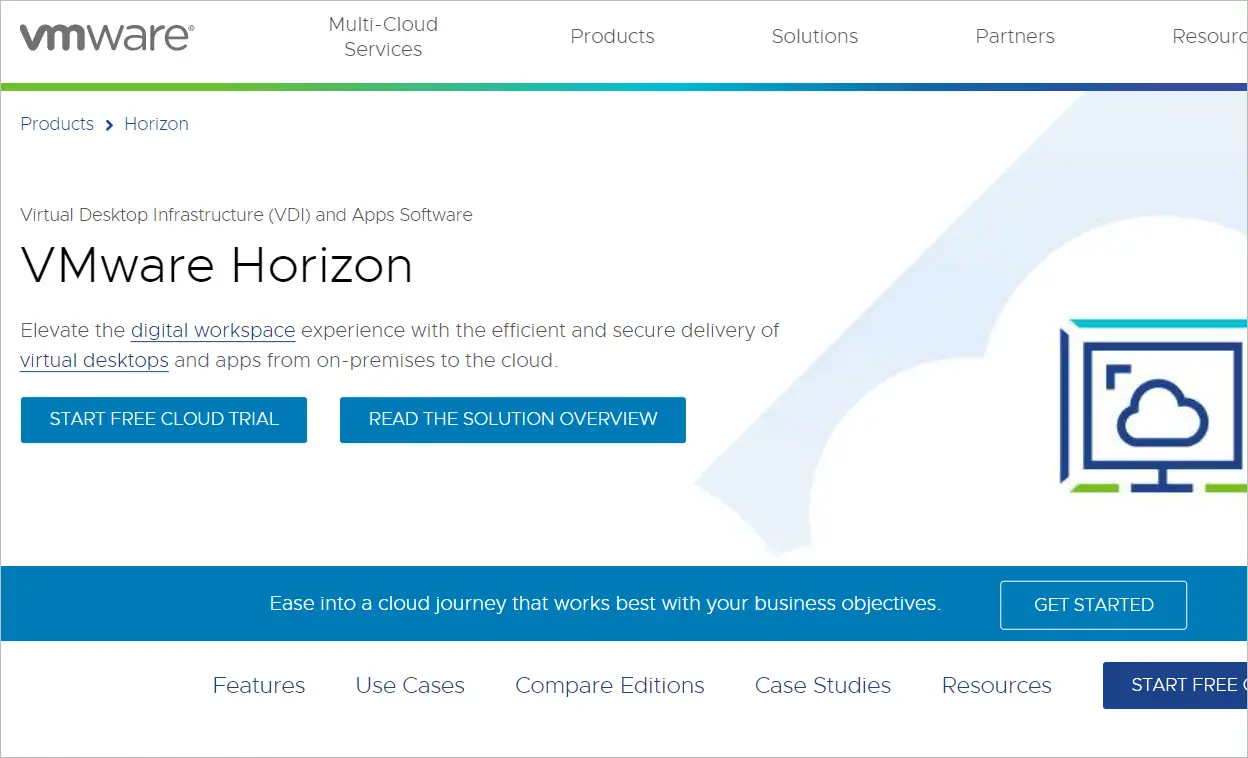Click Start Free Cloud Trial button
Screen dimensions: 1248x758
click(x=164, y=420)
